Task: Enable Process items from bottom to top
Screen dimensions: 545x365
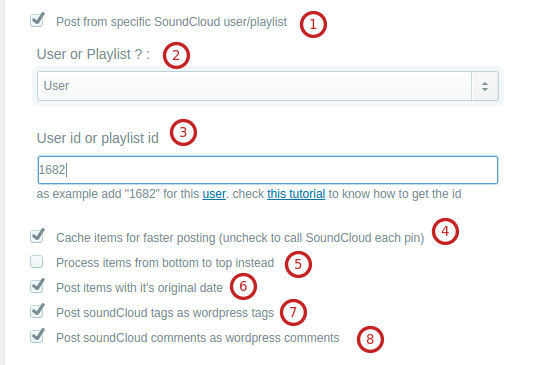Action: coord(37,262)
